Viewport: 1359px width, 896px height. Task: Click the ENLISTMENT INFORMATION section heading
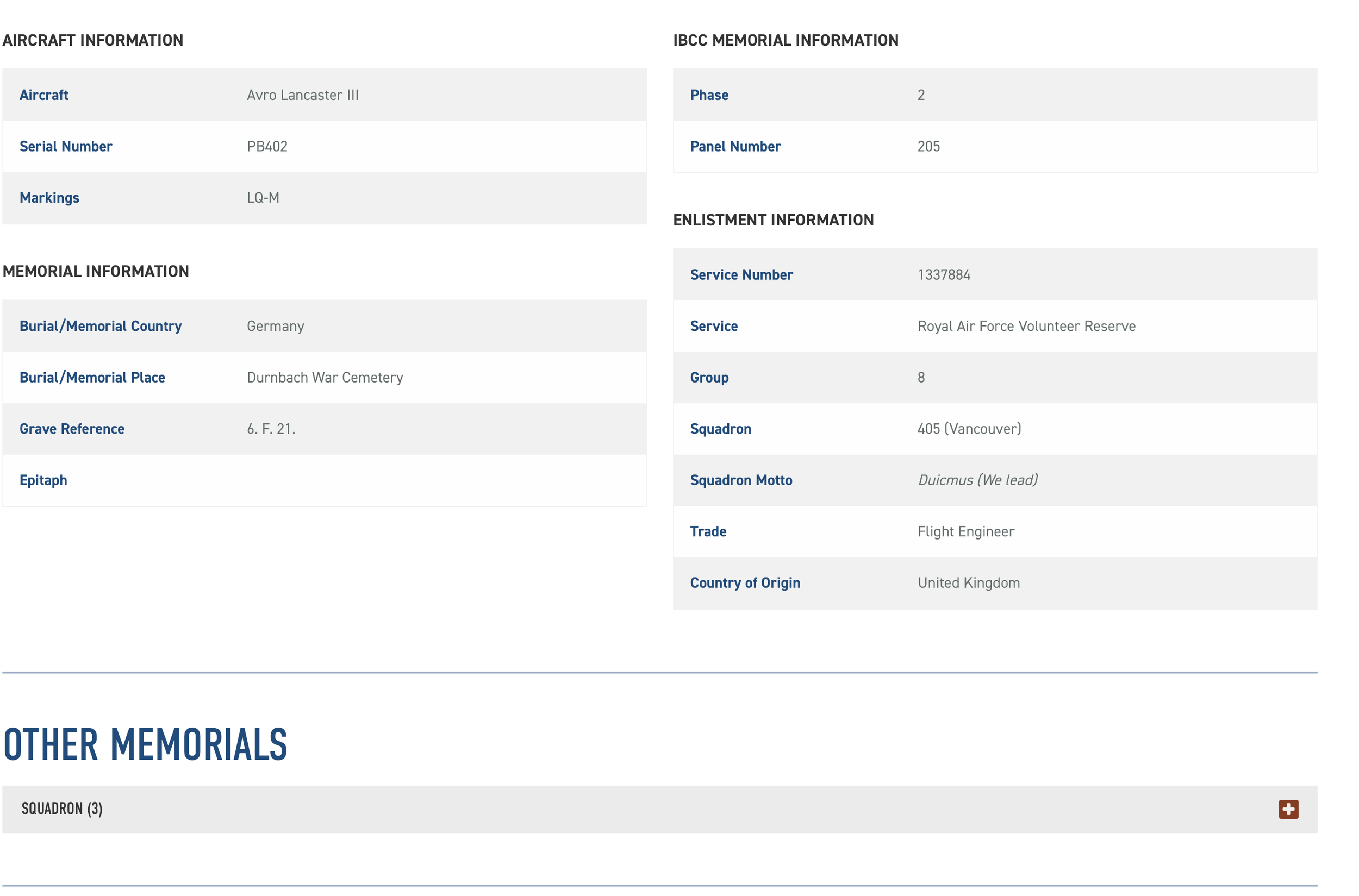click(x=773, y=220)
